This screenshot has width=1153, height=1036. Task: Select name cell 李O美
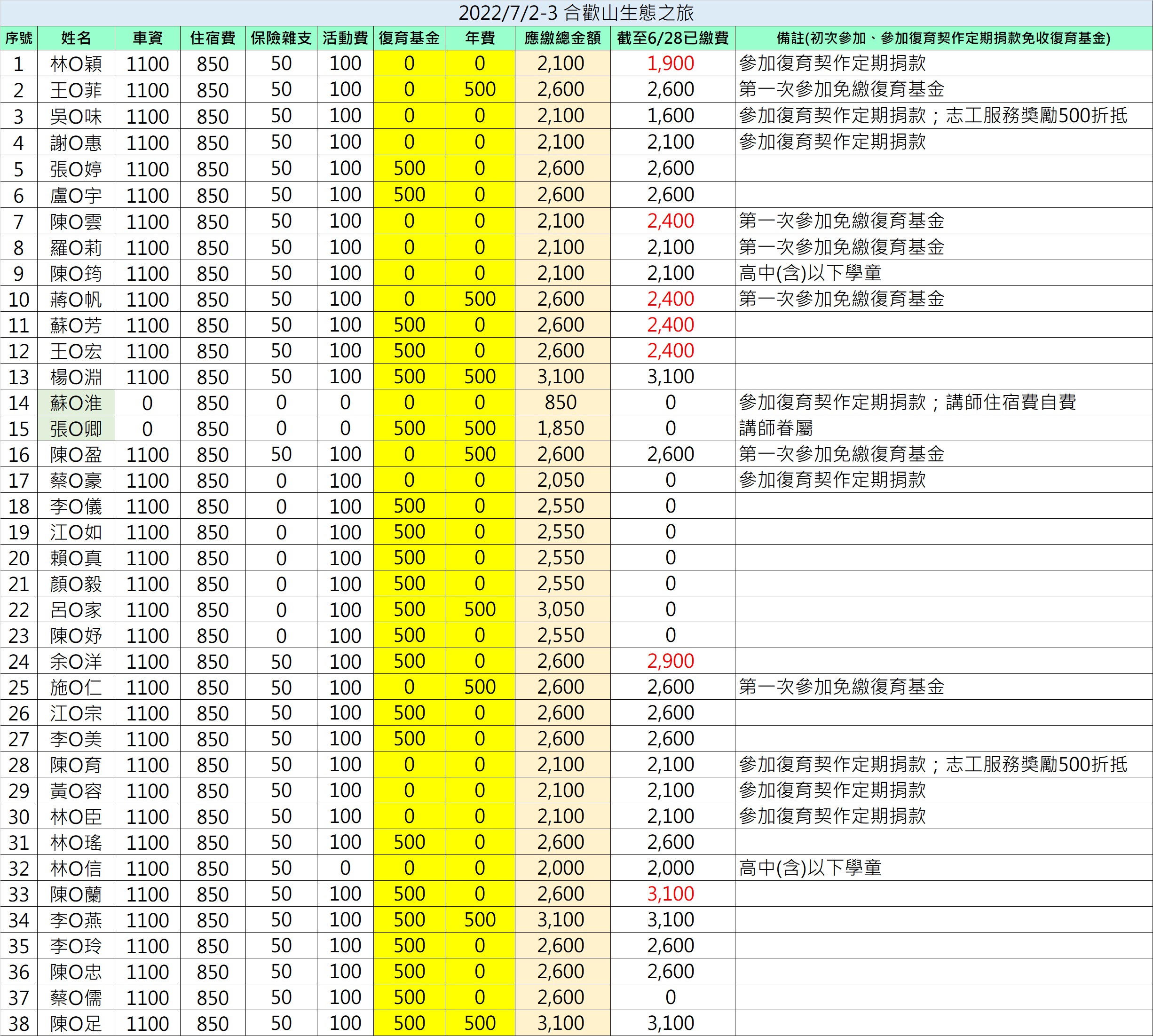pos(76,739)
